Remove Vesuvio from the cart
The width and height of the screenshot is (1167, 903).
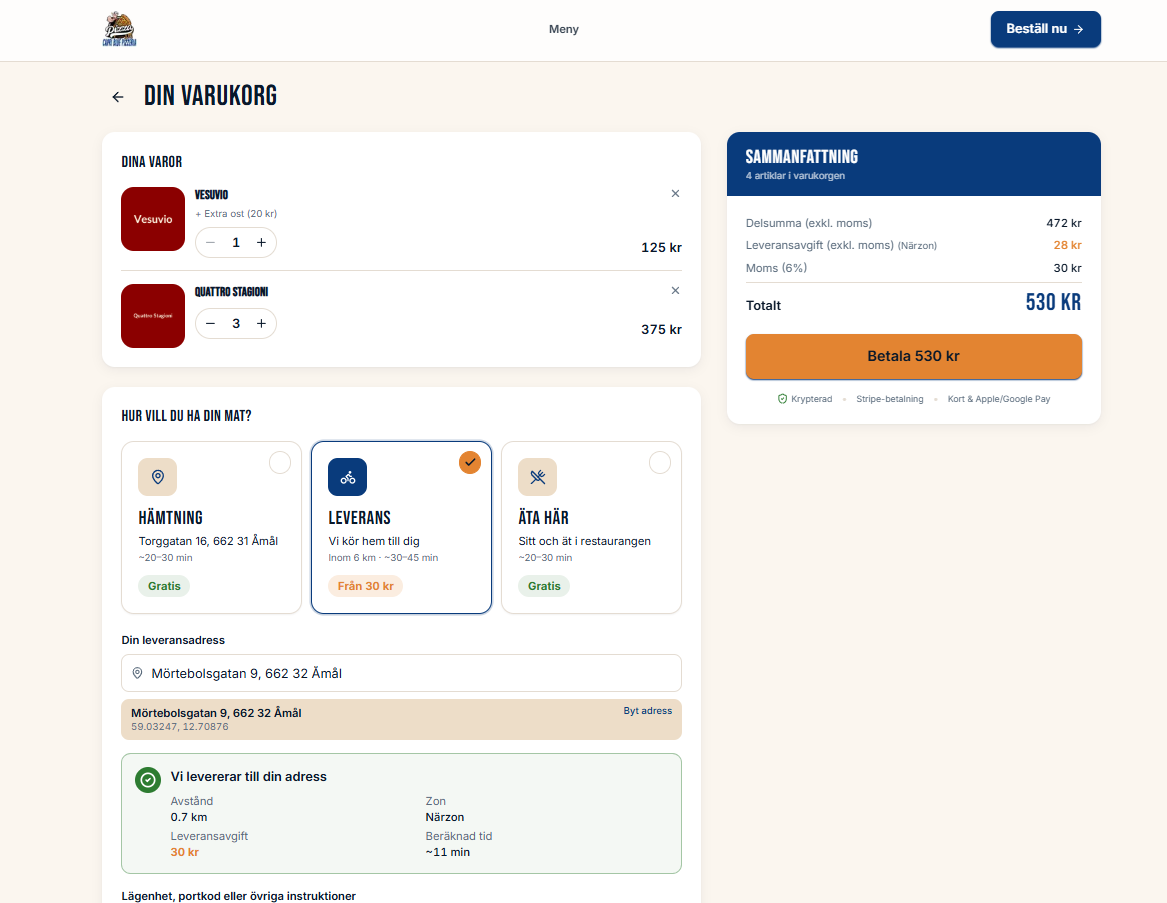[675, 194]
